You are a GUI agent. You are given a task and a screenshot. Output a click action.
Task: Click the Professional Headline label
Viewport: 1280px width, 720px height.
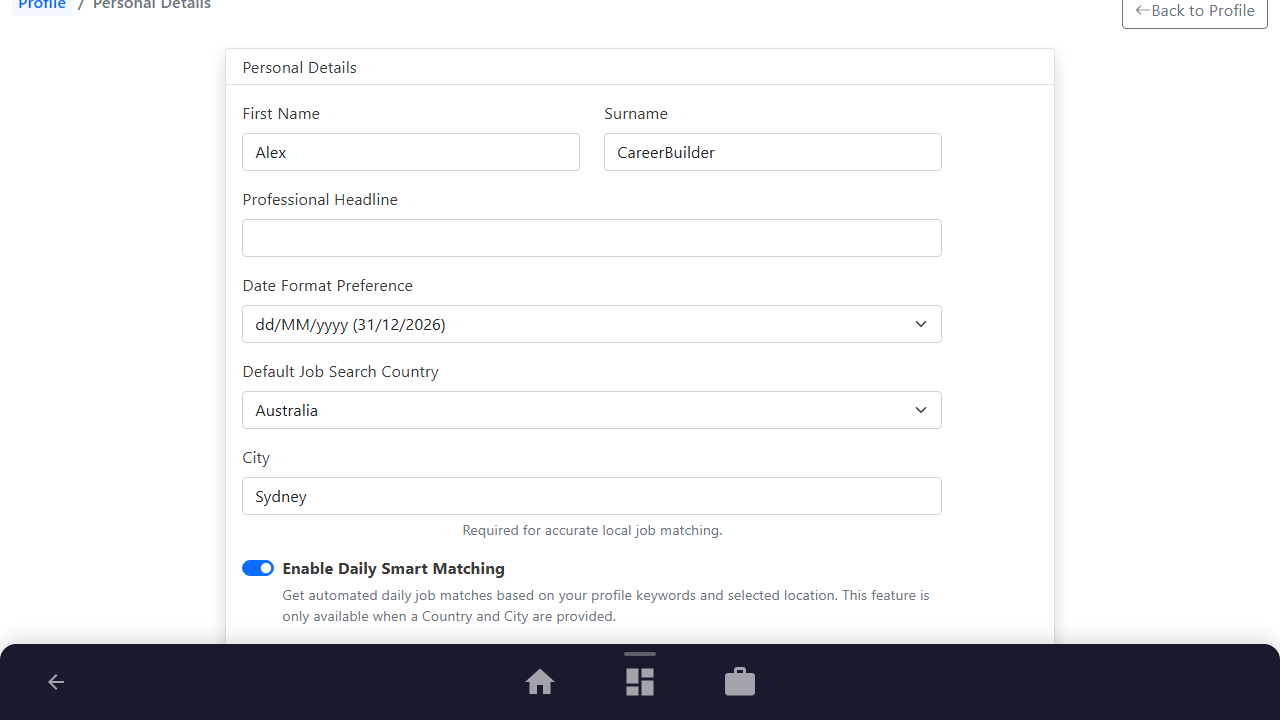(320, 199)
